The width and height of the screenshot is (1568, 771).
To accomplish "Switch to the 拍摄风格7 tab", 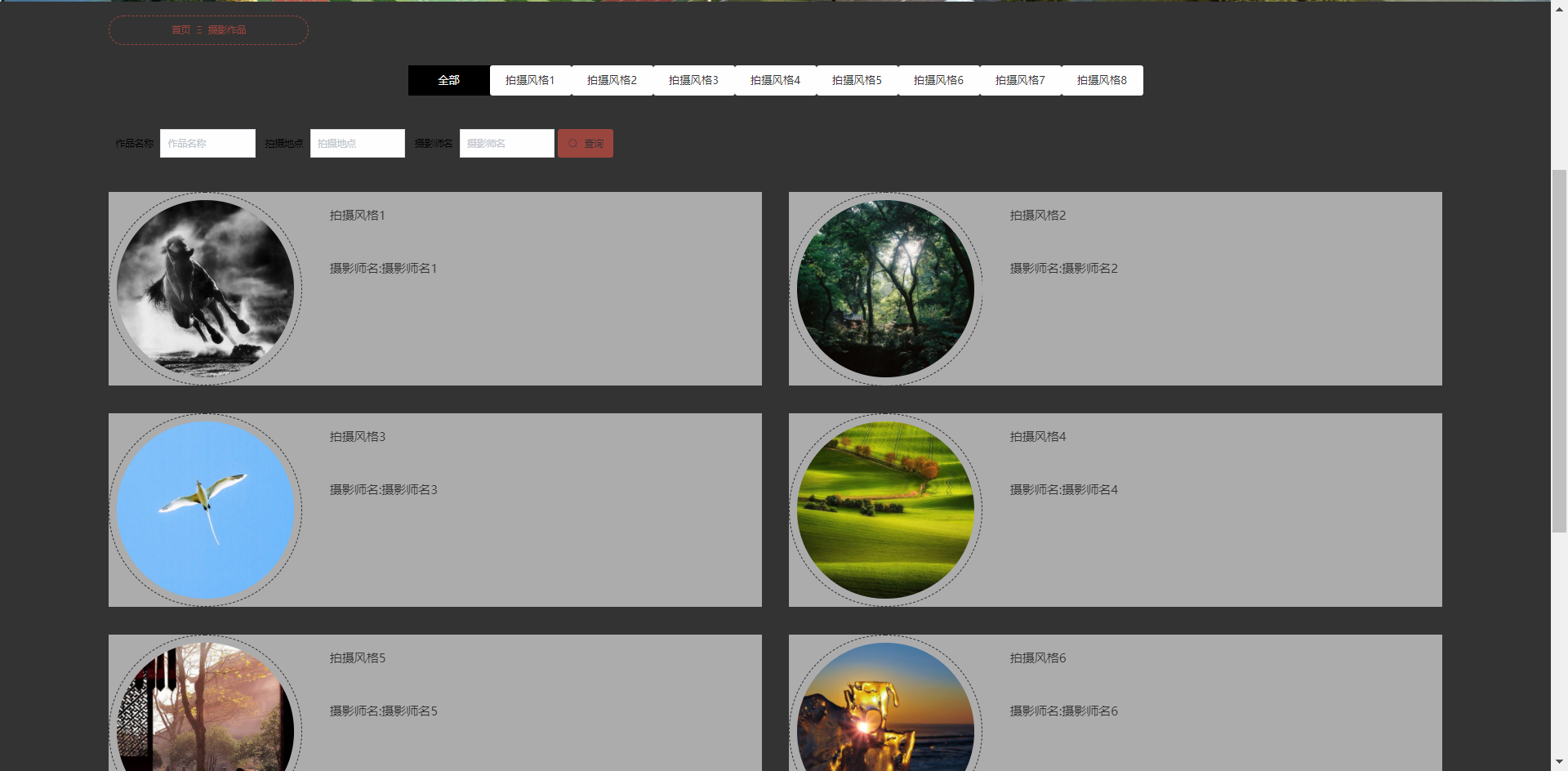I will click(x=1021, y=80).
